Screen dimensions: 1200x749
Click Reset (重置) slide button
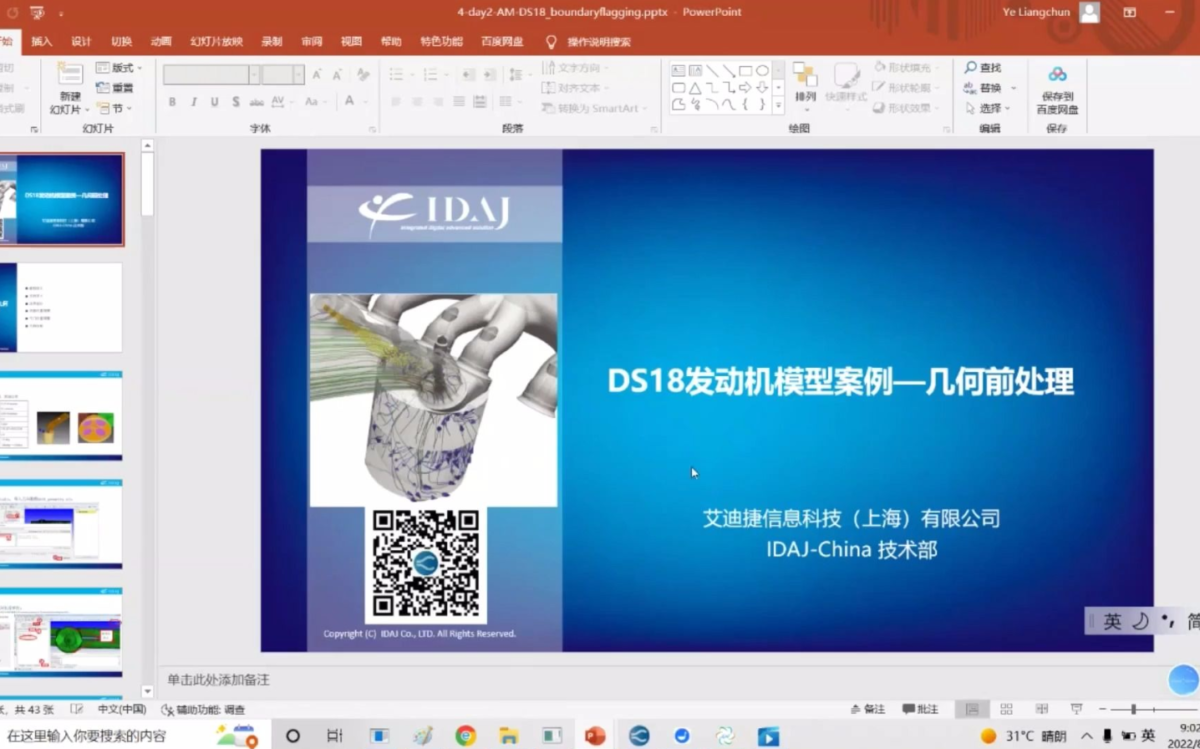click(115, 88)
